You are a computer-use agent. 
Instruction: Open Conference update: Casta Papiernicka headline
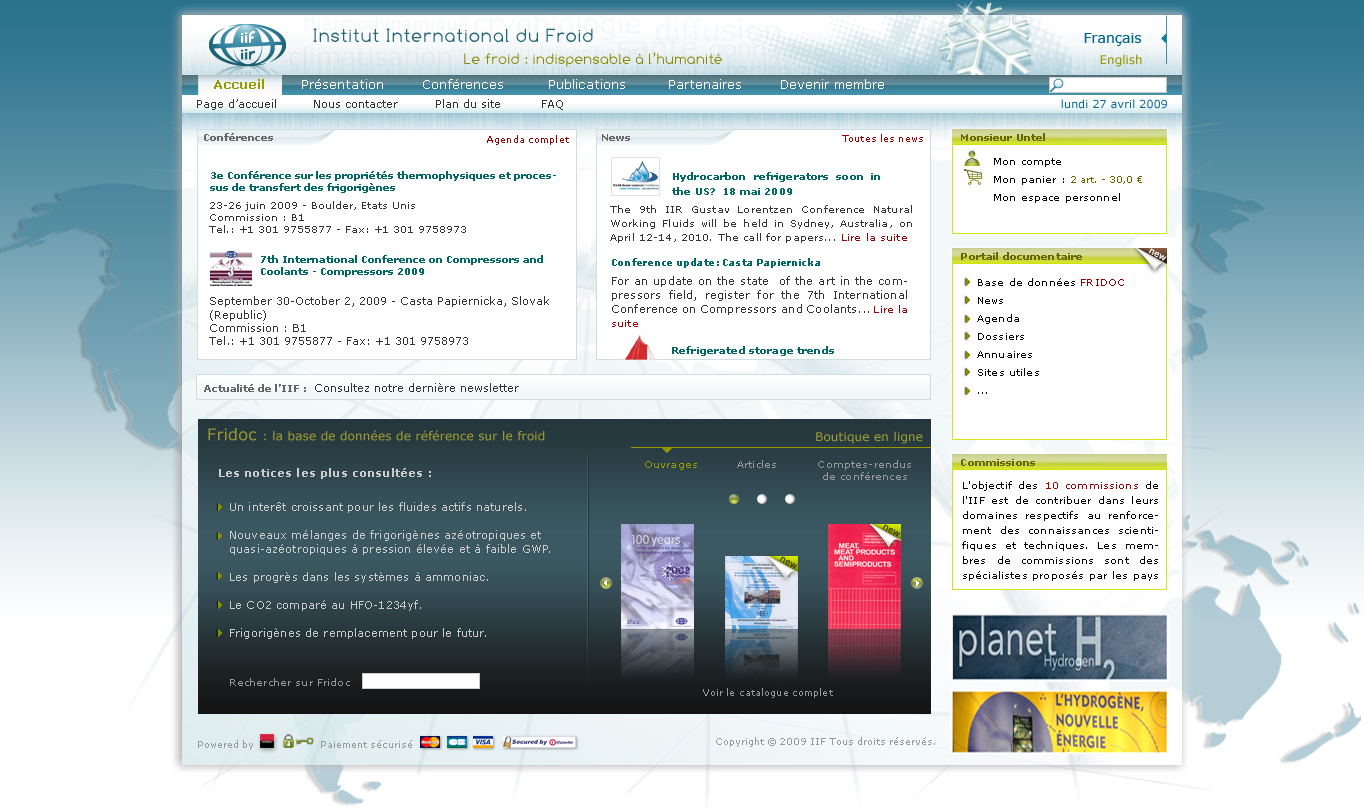click(x=716, y=263)
